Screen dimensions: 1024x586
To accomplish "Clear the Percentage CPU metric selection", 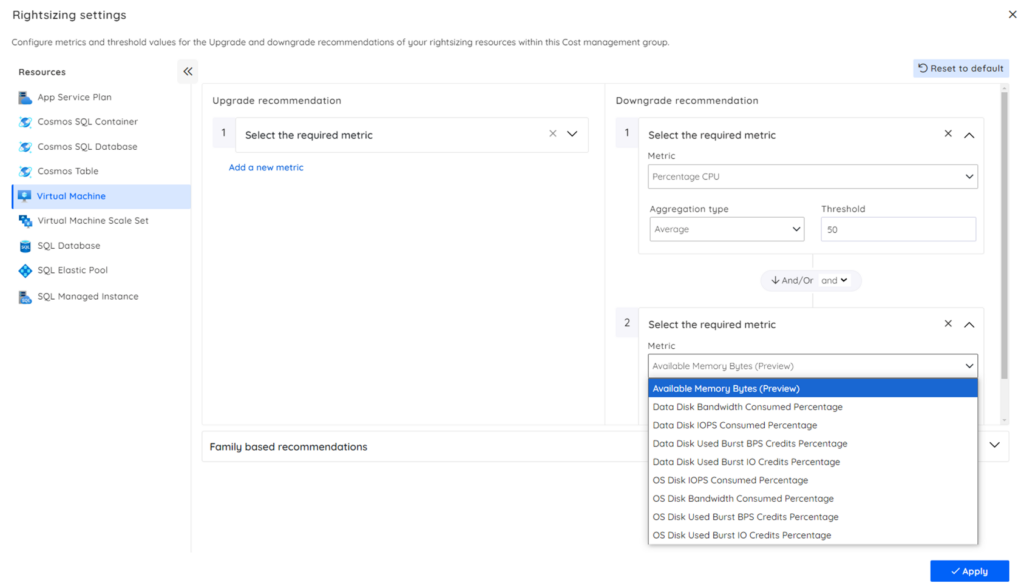I will coord(948,134).
